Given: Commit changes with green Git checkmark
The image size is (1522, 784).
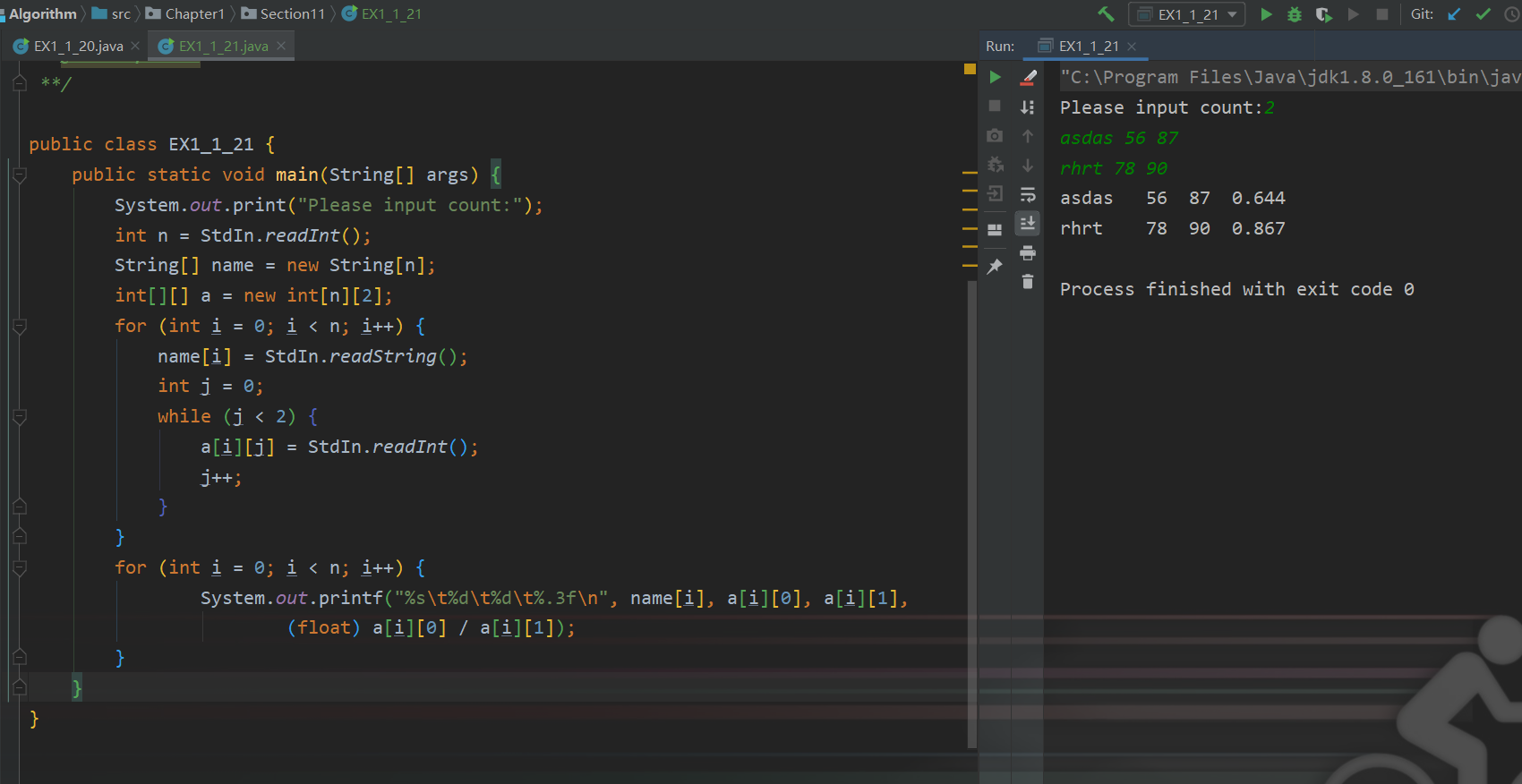Looking at the screenshot, I should click(1484, 14).
